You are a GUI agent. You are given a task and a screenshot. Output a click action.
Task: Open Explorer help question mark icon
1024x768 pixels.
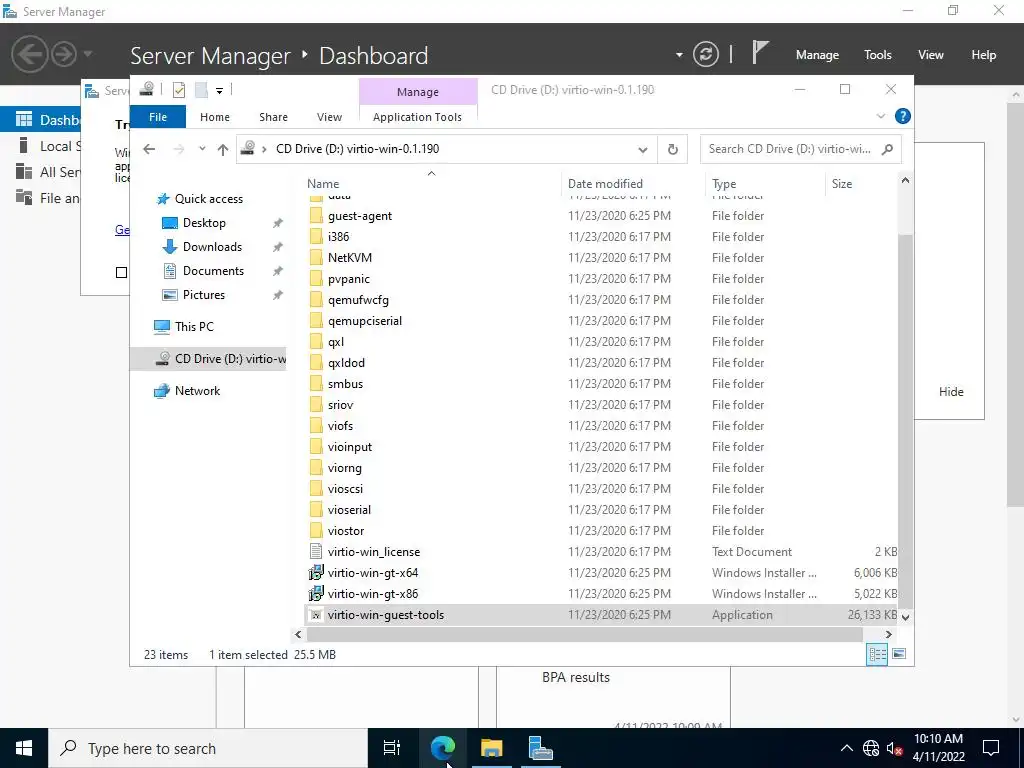pyautogui.click(x=903, y=116)
